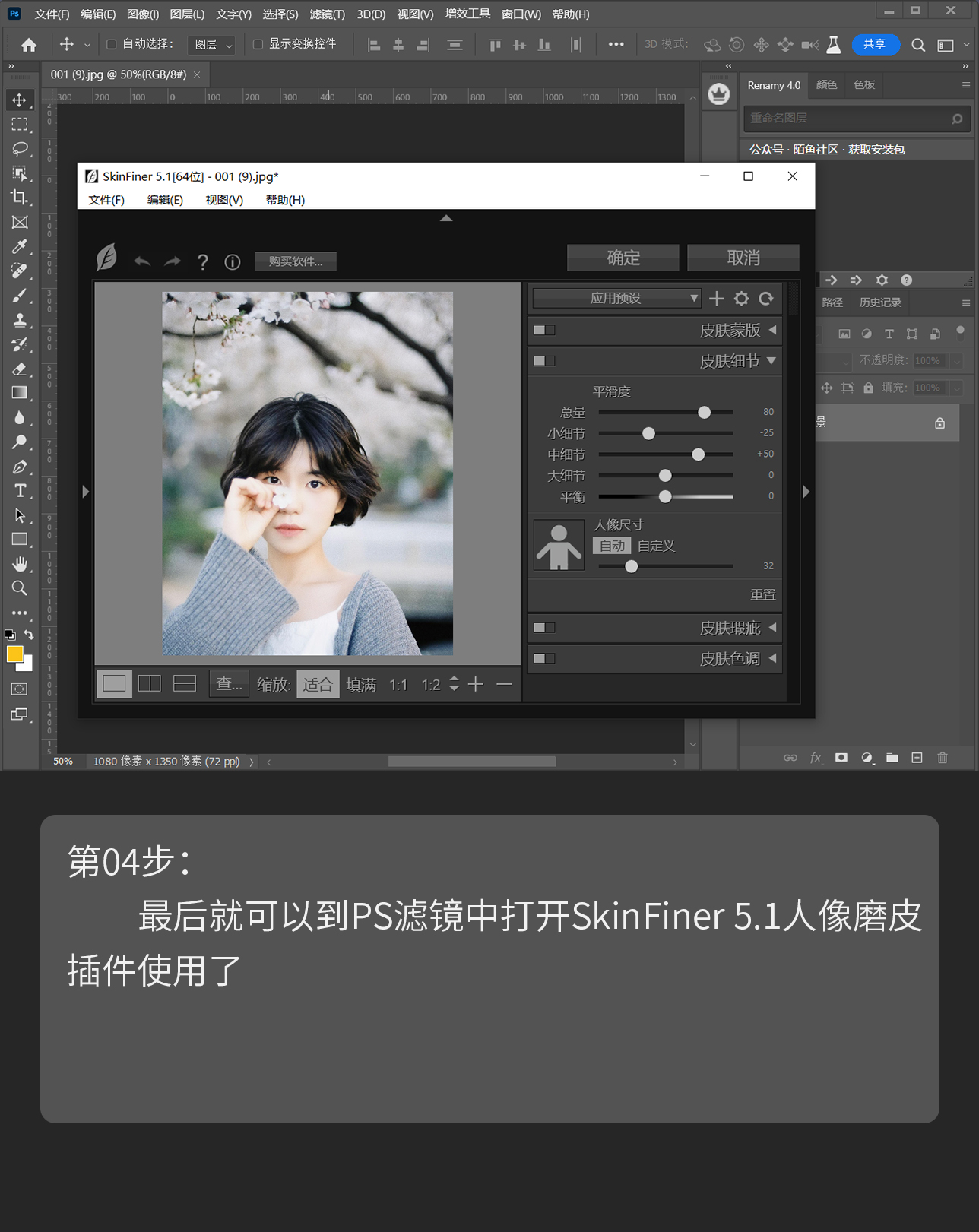Click SkinFiner redo arrow
This screenshot has width=979, height=1232.
click(x=173, y=261)
